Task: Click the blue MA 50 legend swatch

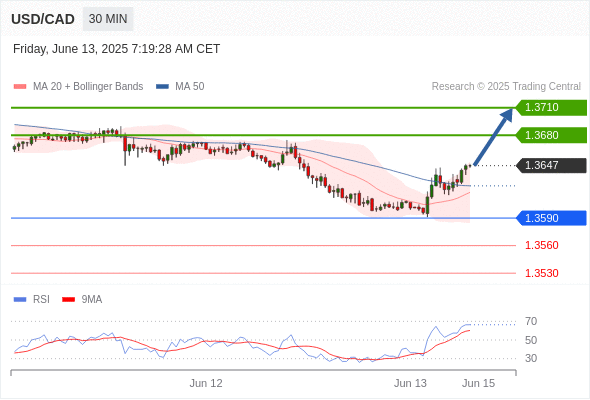Action: click(162, 87)
